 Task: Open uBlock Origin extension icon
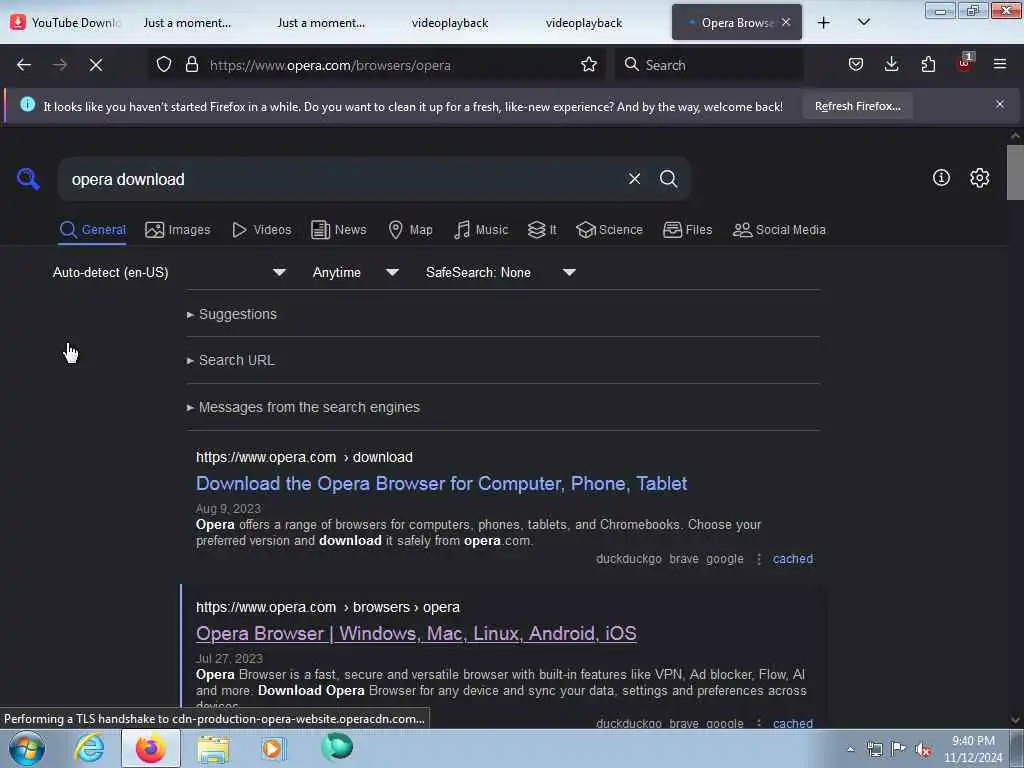click(964, 63)
